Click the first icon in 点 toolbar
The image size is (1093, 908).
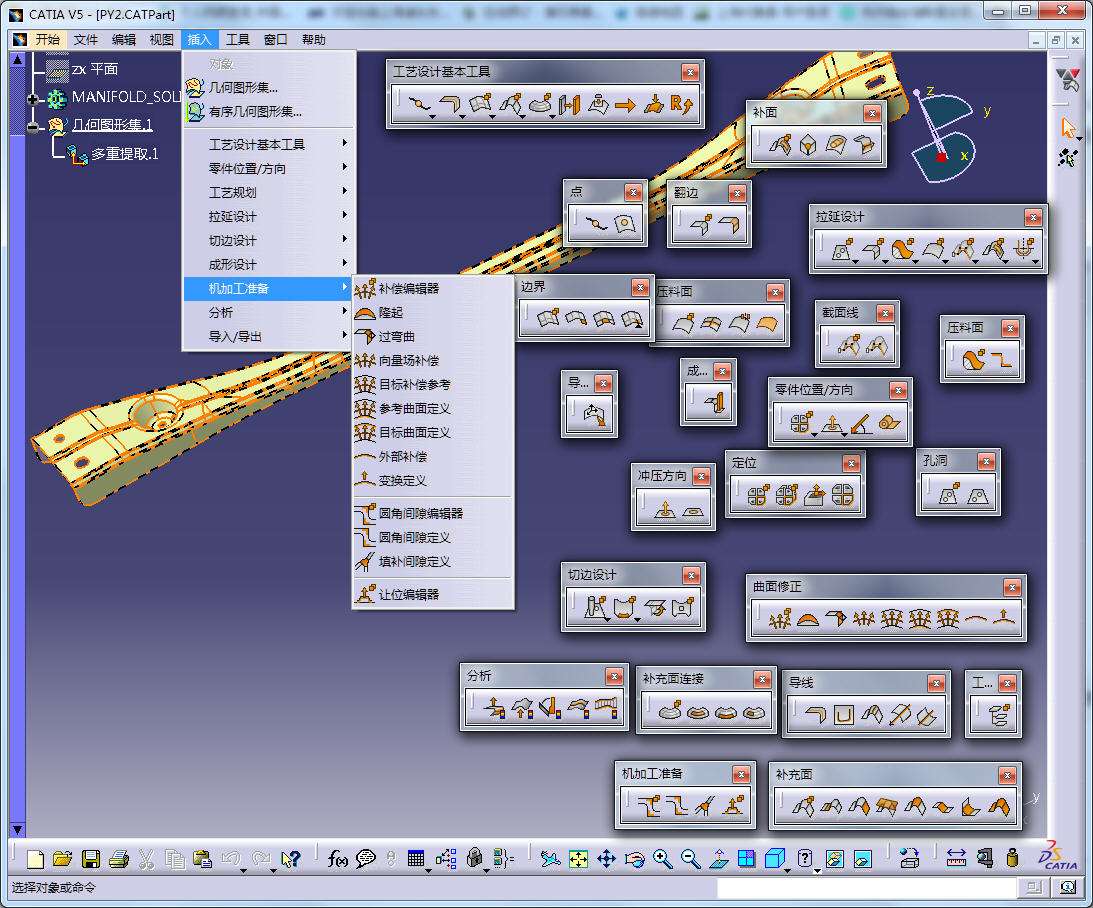pyautogui.click(x=597, y=224)
